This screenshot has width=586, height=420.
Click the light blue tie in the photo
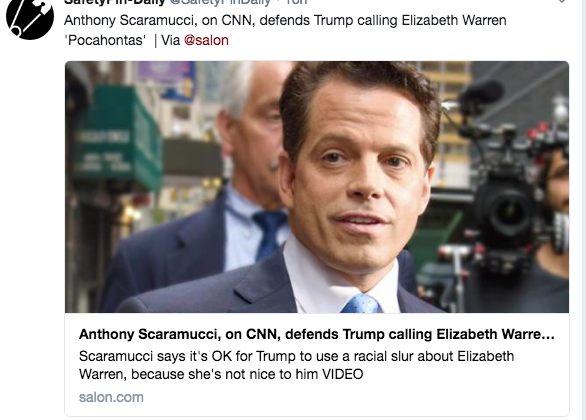[361, 304]
